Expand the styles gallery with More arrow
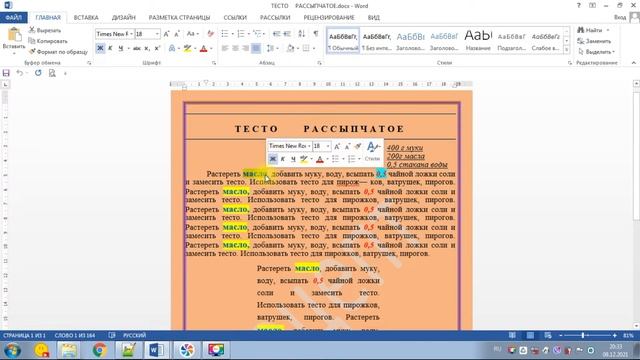 tap(566, 50)
